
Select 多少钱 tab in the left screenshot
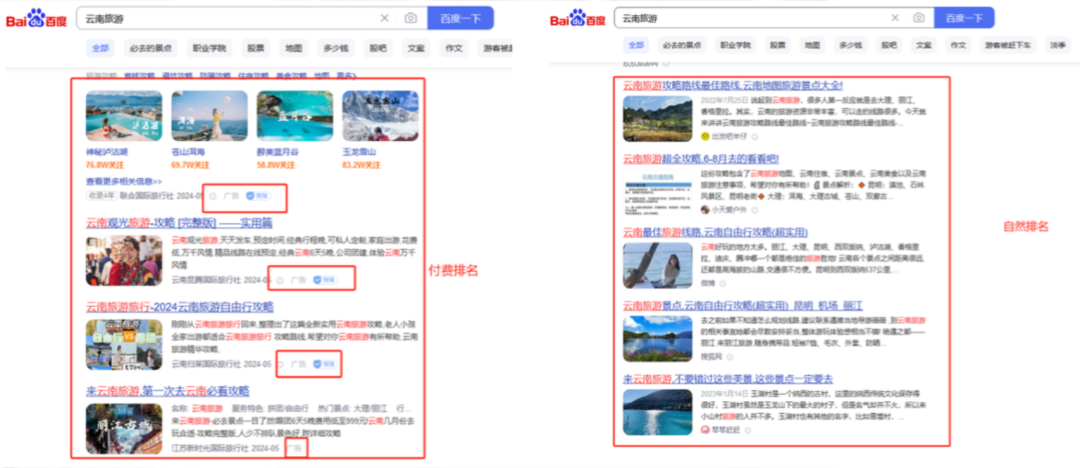[x=336, y=48]
